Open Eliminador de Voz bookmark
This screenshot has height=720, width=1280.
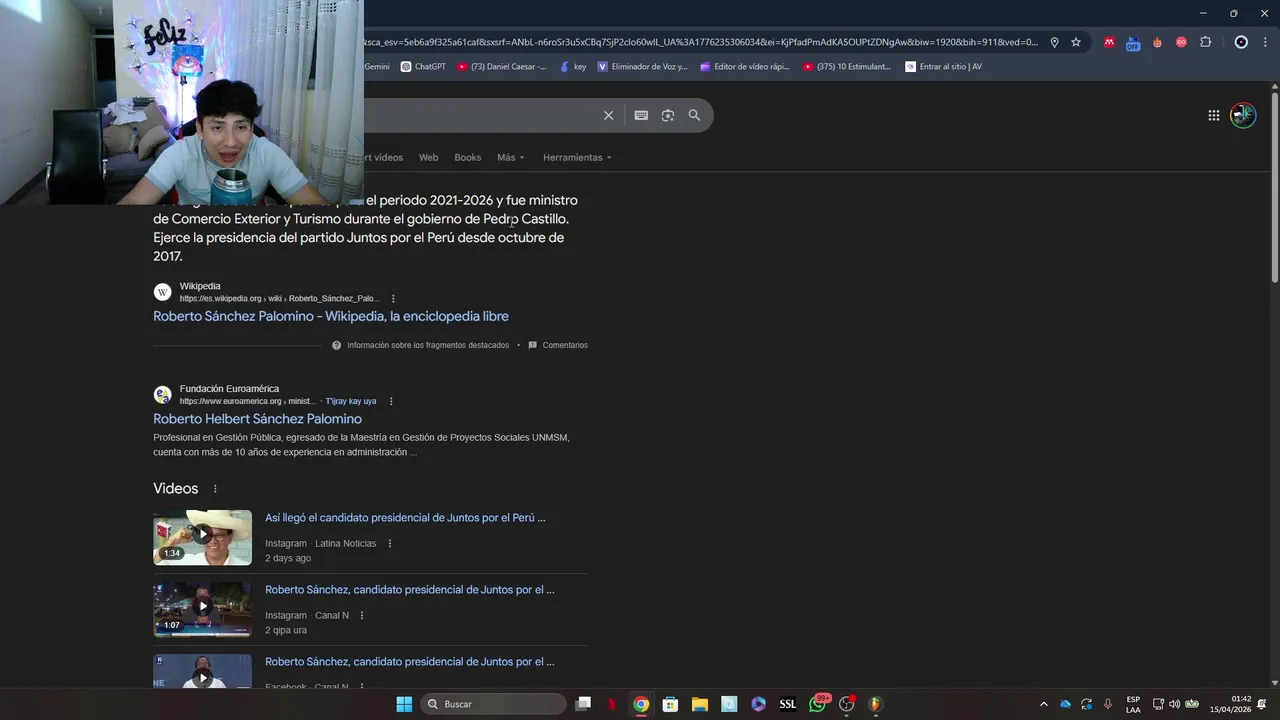(642, 67)
